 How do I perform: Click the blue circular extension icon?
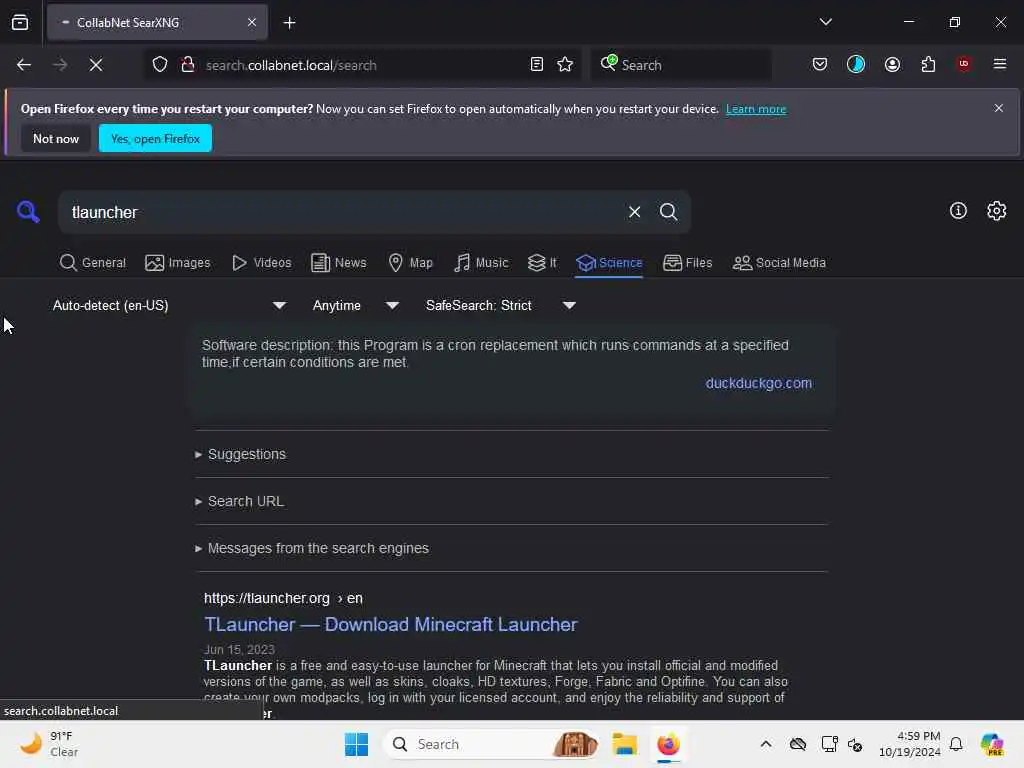(856, 64)
